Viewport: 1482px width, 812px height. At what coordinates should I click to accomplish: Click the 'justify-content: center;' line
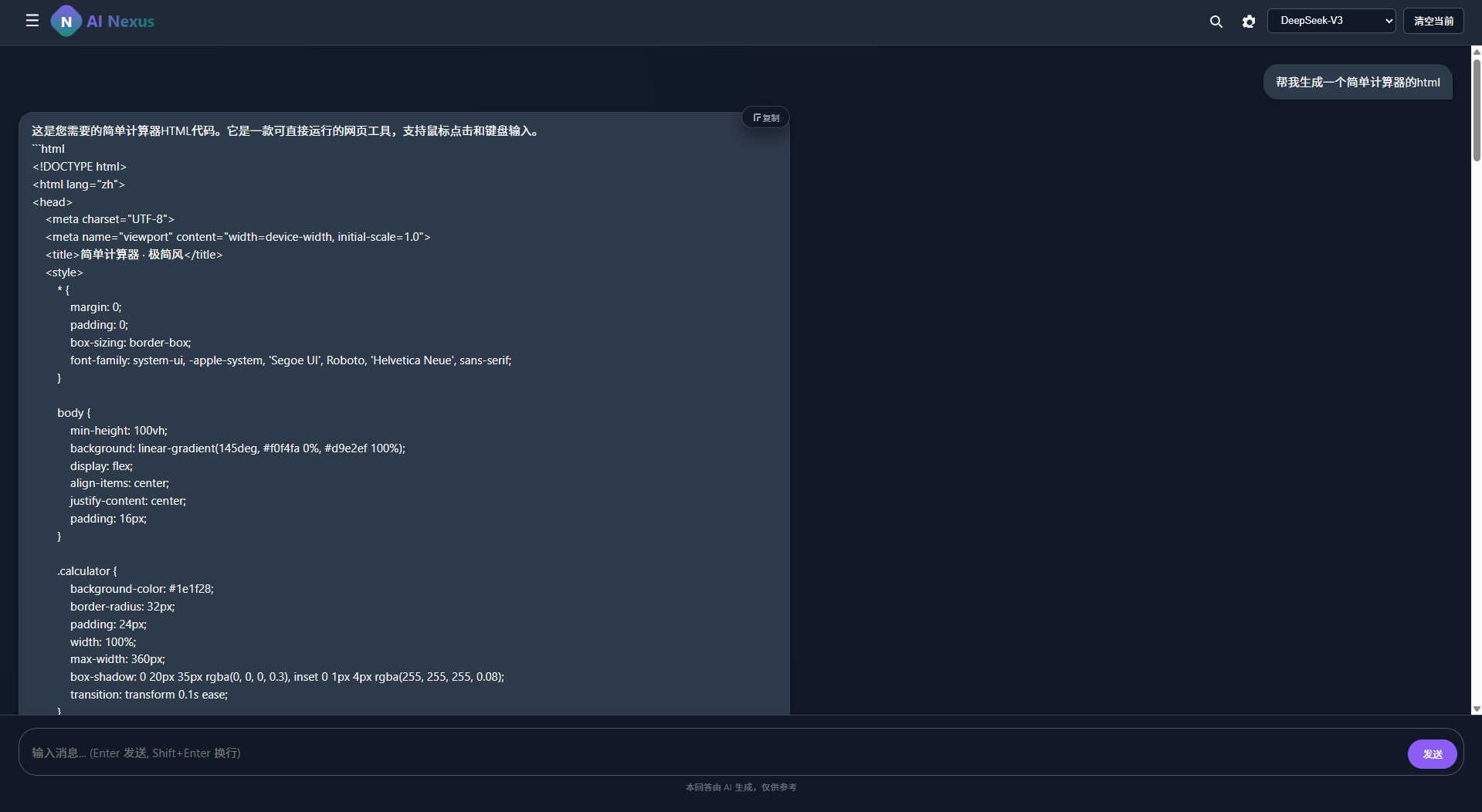128,501
